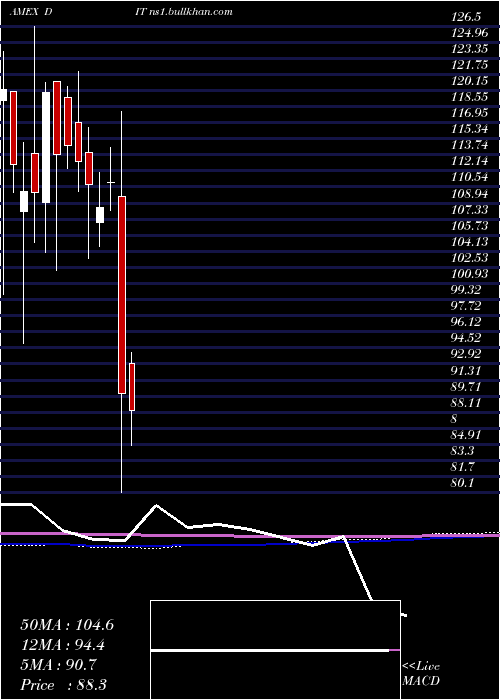Select the 113.74 price axis label

click(x=469, y=146)
